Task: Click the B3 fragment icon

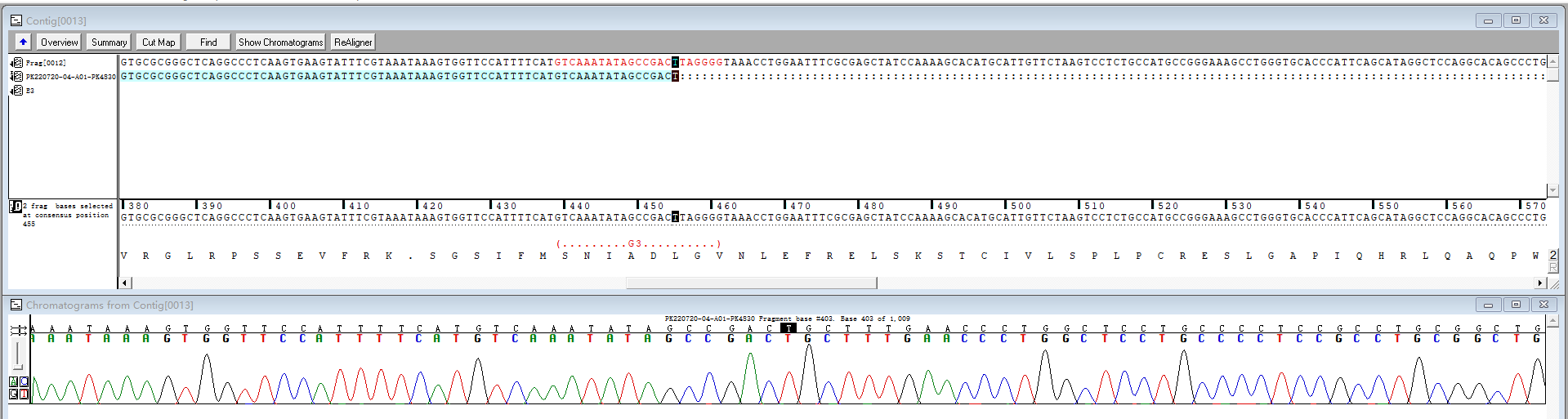Action: (x=16, y=90)
